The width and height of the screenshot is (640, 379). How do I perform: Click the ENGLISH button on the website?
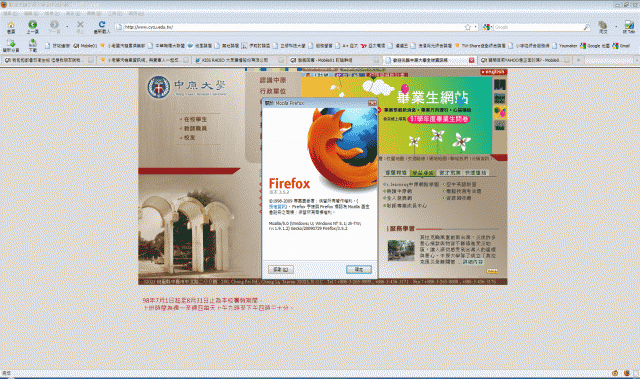[493, 72]
